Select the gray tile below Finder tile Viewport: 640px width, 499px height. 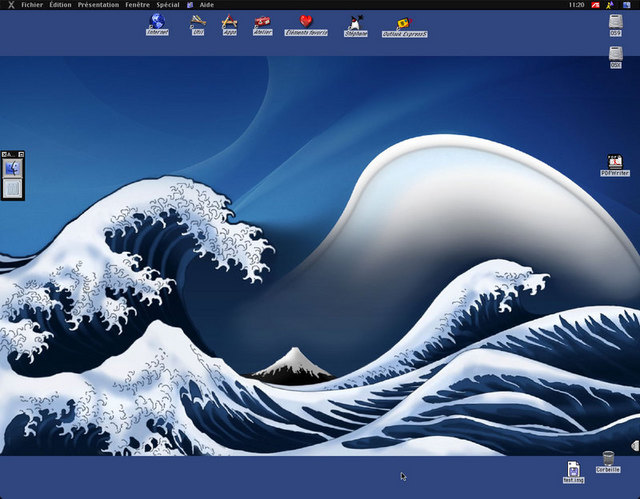(13, 189)
